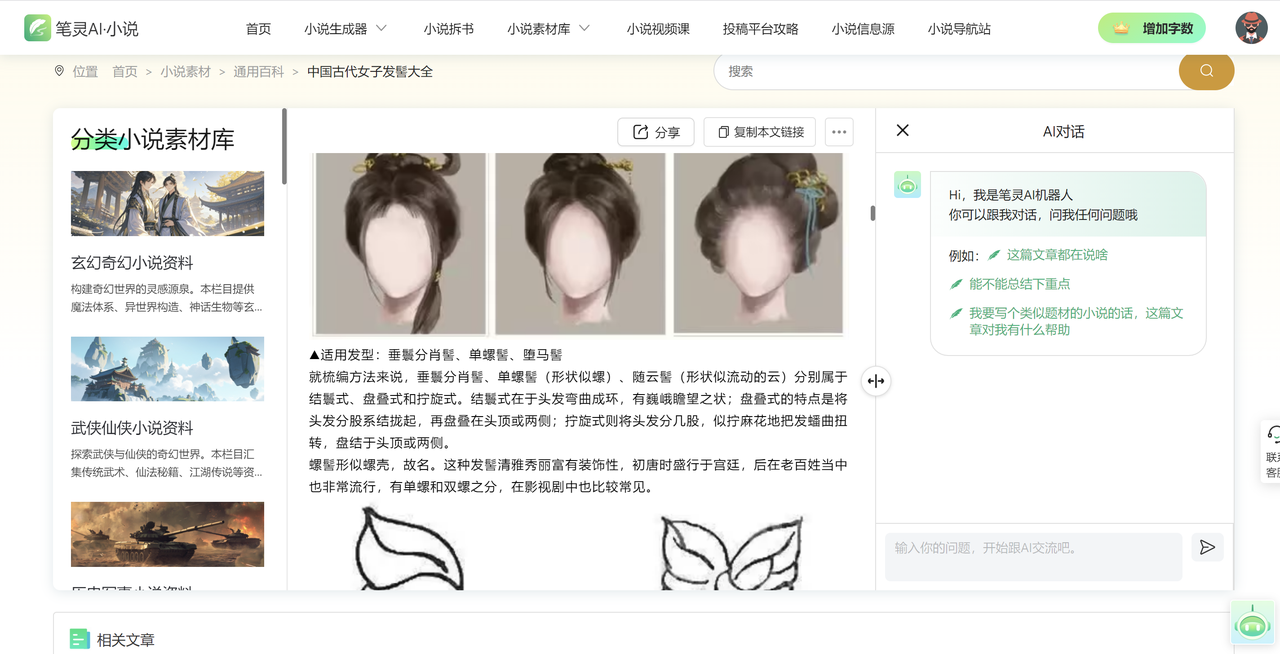Screen dimensions: 1280x654
Task: Open the user avatar menu
Action: (1251, 28)
